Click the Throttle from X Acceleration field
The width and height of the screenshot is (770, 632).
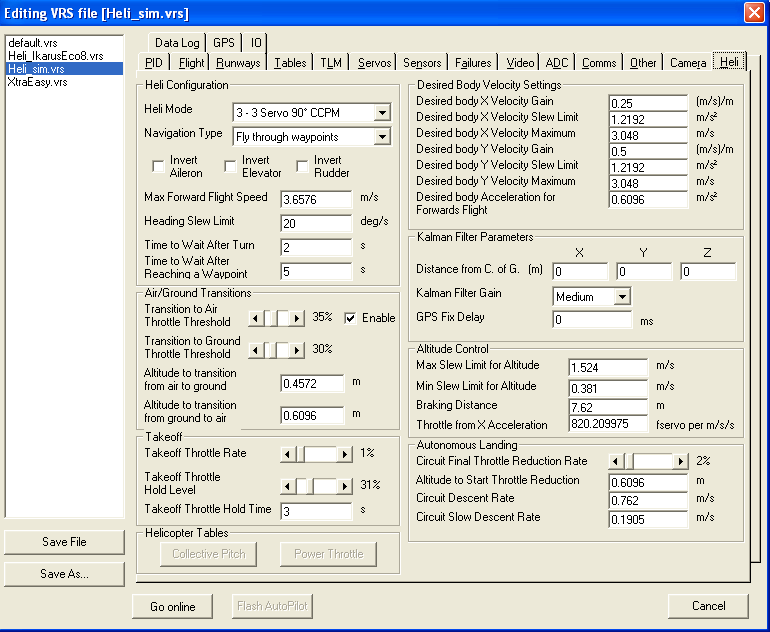tap(608, 424)
